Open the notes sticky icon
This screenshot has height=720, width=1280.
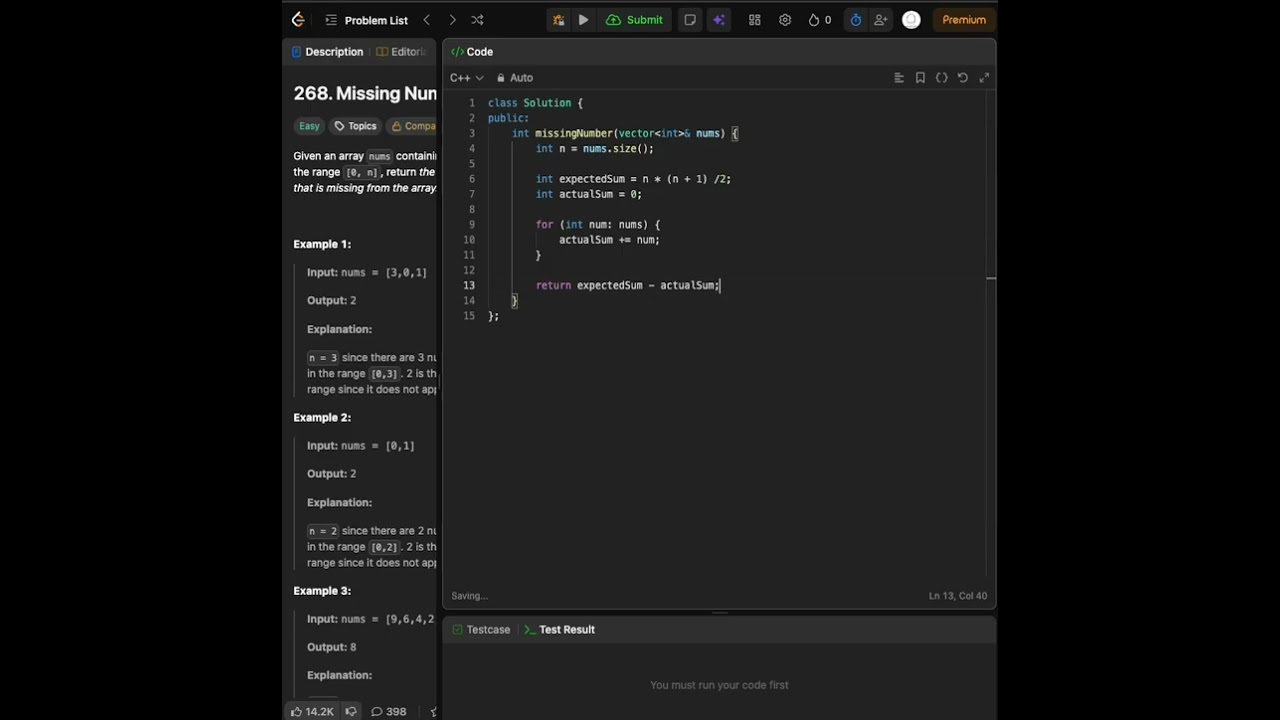[690, 20]
